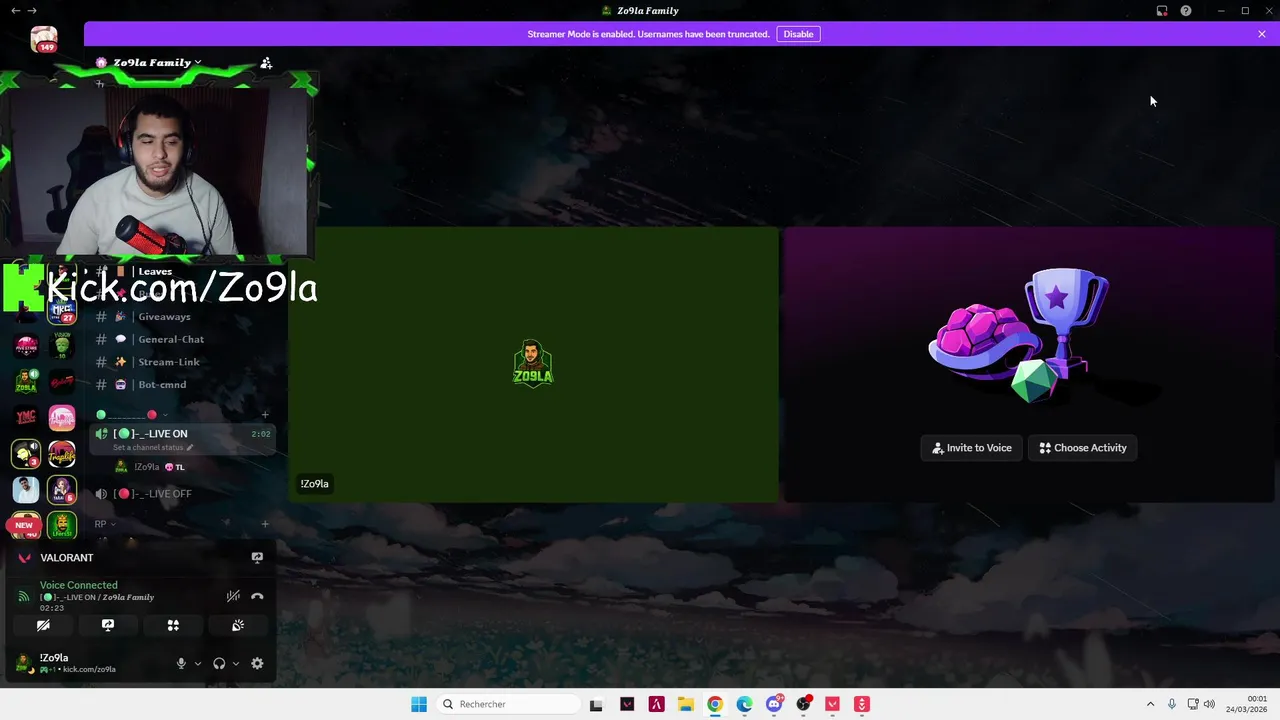
Task: Open User Settings gear
Action: tap(257, 663)
